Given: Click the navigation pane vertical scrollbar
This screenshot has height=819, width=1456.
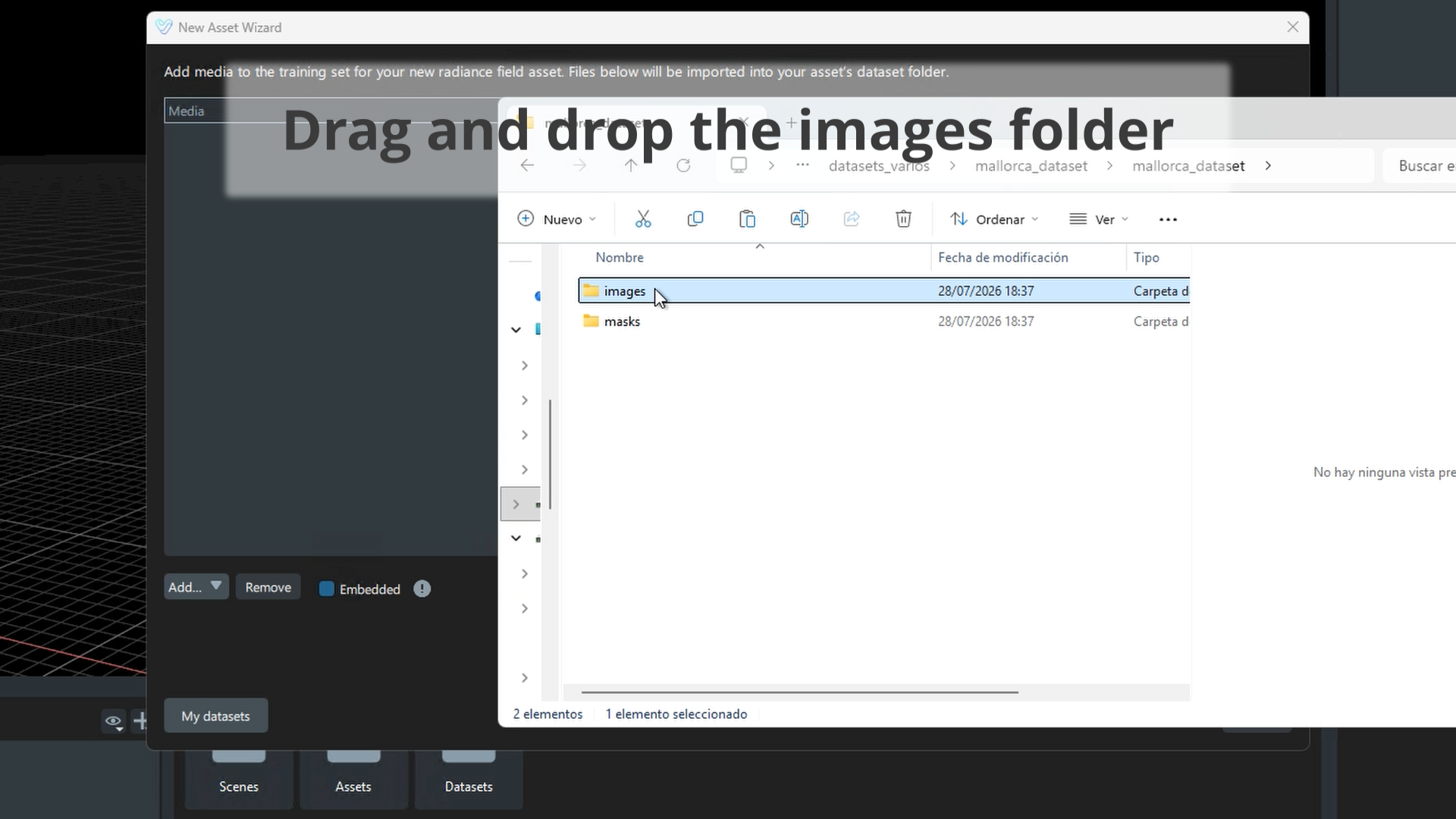Looking at the screenshot, I should [x=550, y=455].
